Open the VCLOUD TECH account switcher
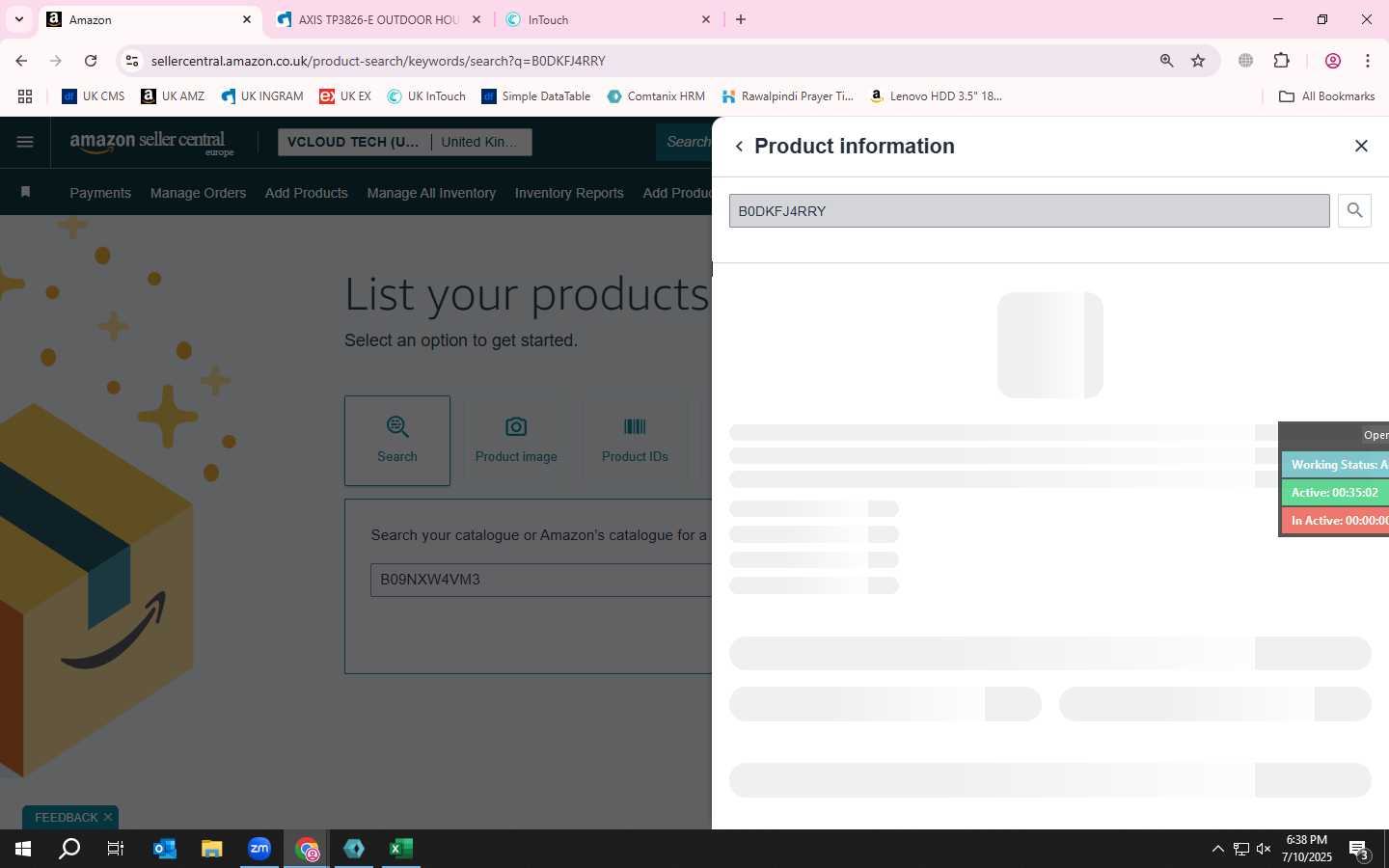Viewport: 1389px width, 868px height. 354,142
